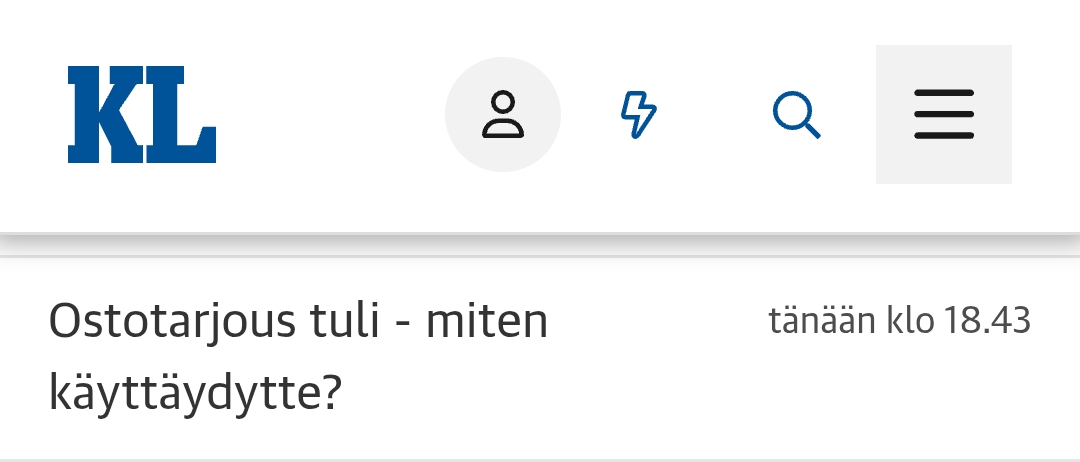Viewport: 1080px width, 462px height.
Task: Click the KL logo
Action: pyautogui.click(x=142, y=114)
